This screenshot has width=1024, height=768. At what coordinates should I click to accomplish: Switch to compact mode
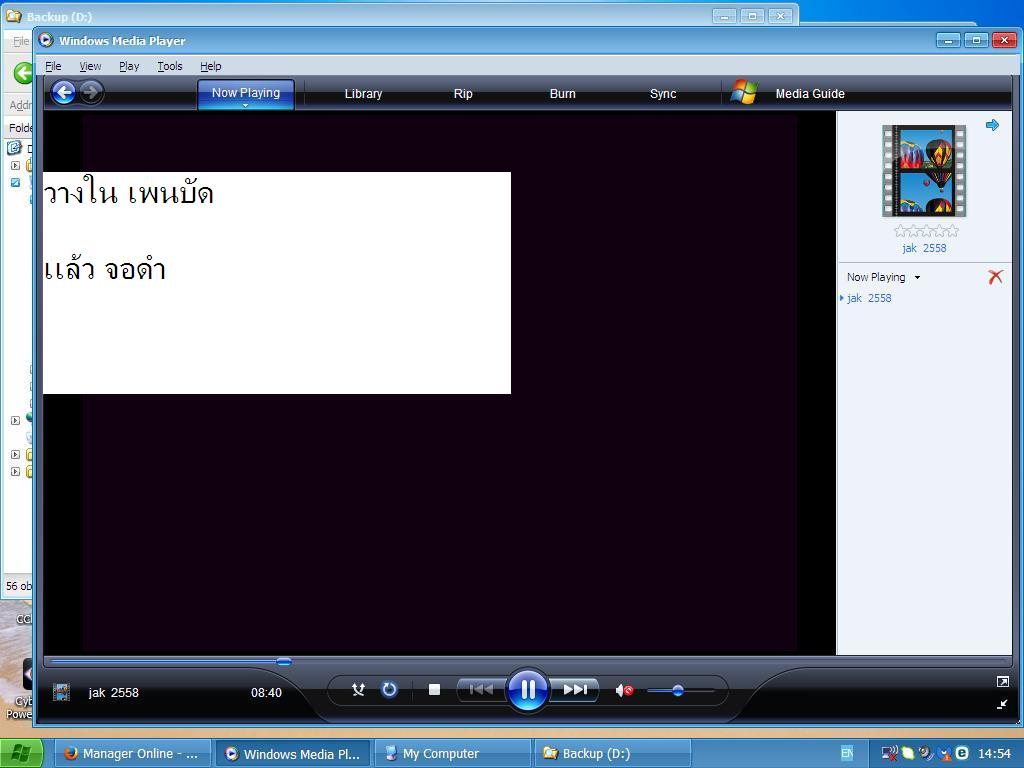pos(1002,704)
